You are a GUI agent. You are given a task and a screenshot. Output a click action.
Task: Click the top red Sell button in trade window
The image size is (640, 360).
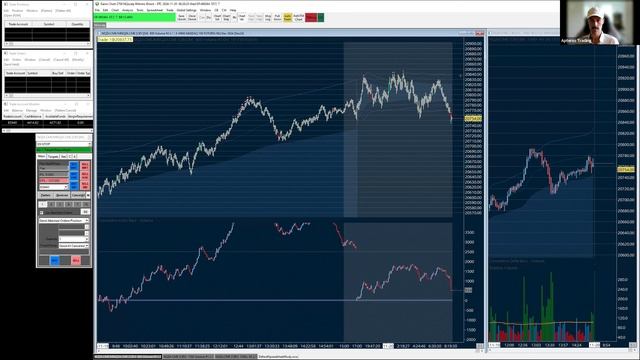point(84,166)
